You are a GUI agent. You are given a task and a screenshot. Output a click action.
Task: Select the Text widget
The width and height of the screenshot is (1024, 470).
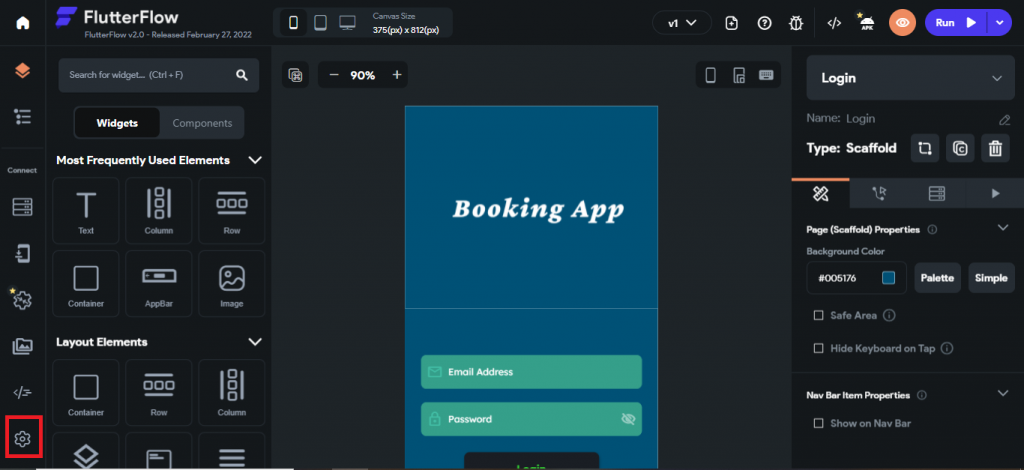point(86,210)
